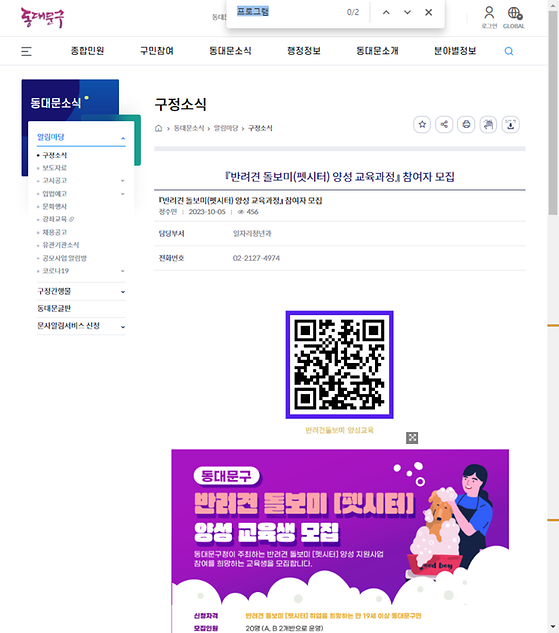Open the site search magnifier icon
Image resolution: width=559 pixels, height=633 pixels.
pyautogui.click(x=509, y=51)
